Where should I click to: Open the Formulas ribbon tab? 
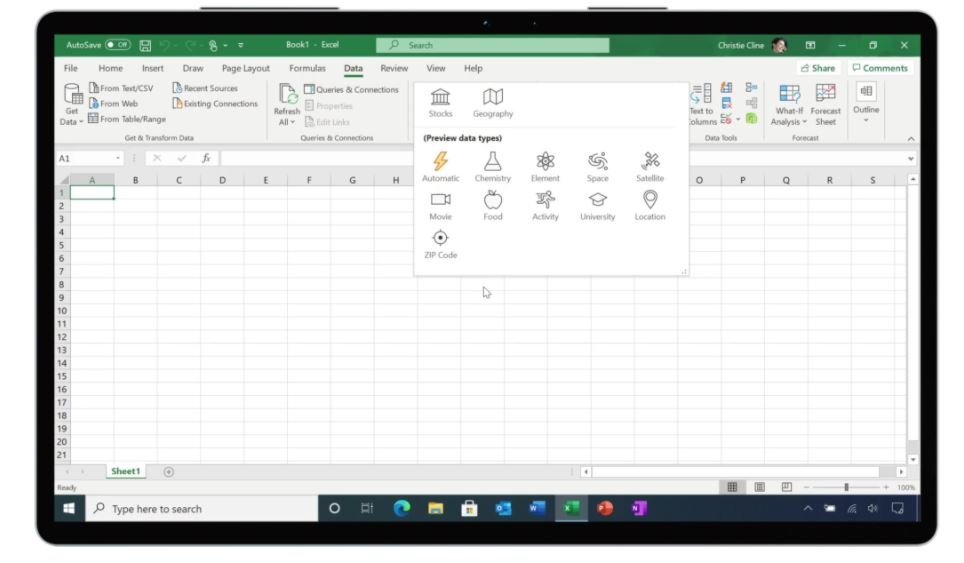[307, 68]
